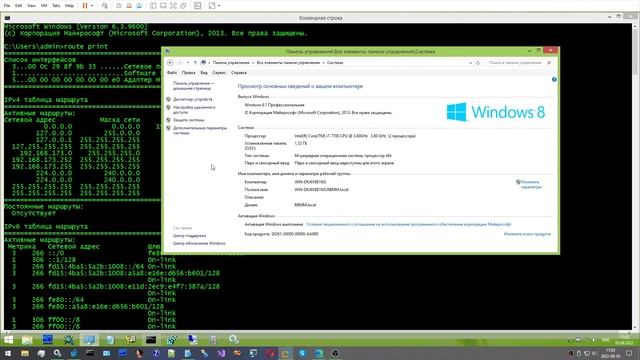Click the send Ctrl+Alt+Del toolbar icon

[x=105, y=6]
